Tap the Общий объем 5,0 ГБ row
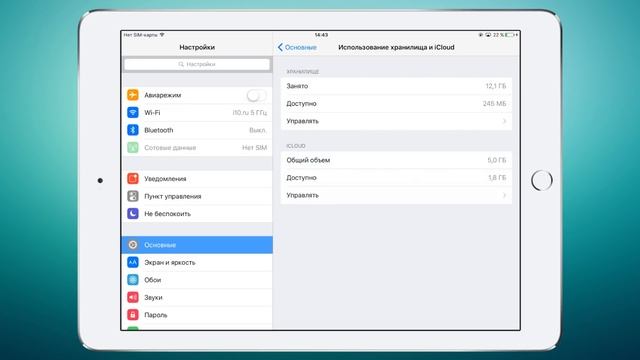The width and height of the screenshot is (640, 360). pyautogui.click(x=396, y=160)
